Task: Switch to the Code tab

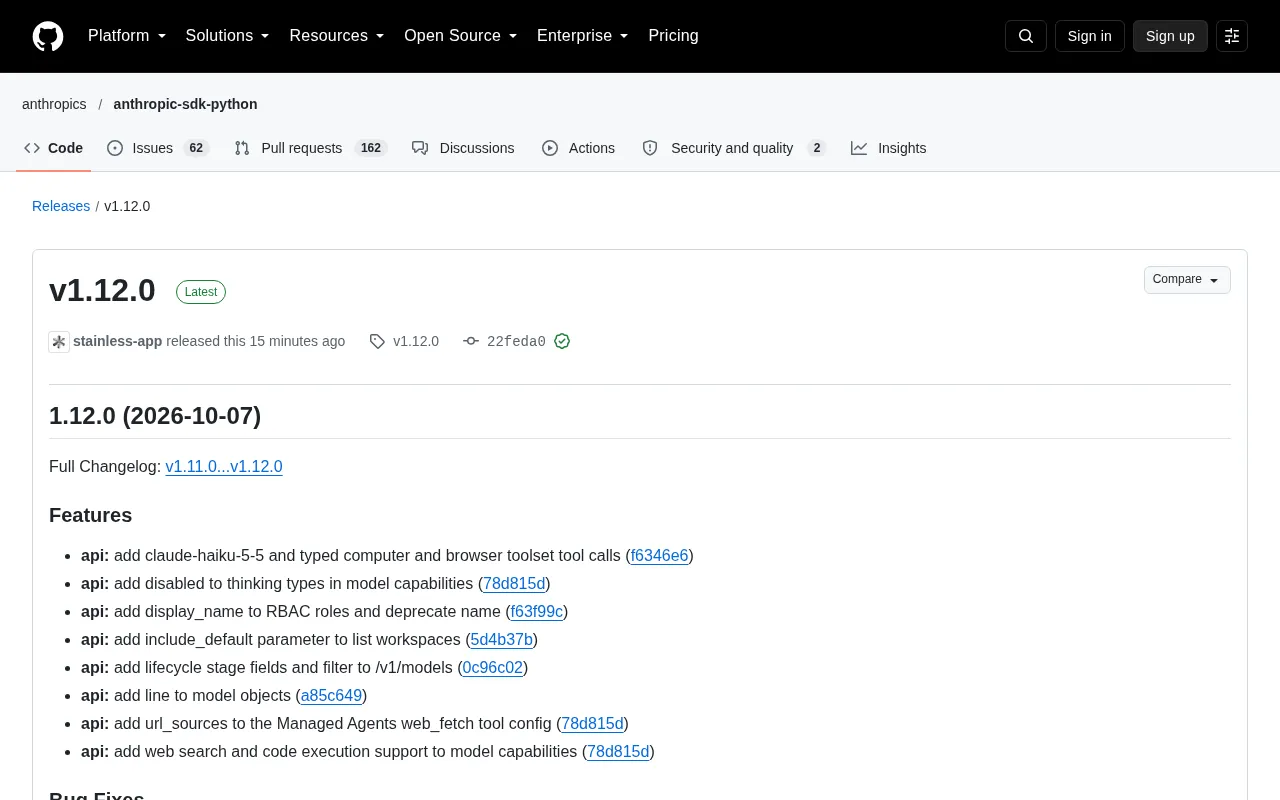Action: 54,148
